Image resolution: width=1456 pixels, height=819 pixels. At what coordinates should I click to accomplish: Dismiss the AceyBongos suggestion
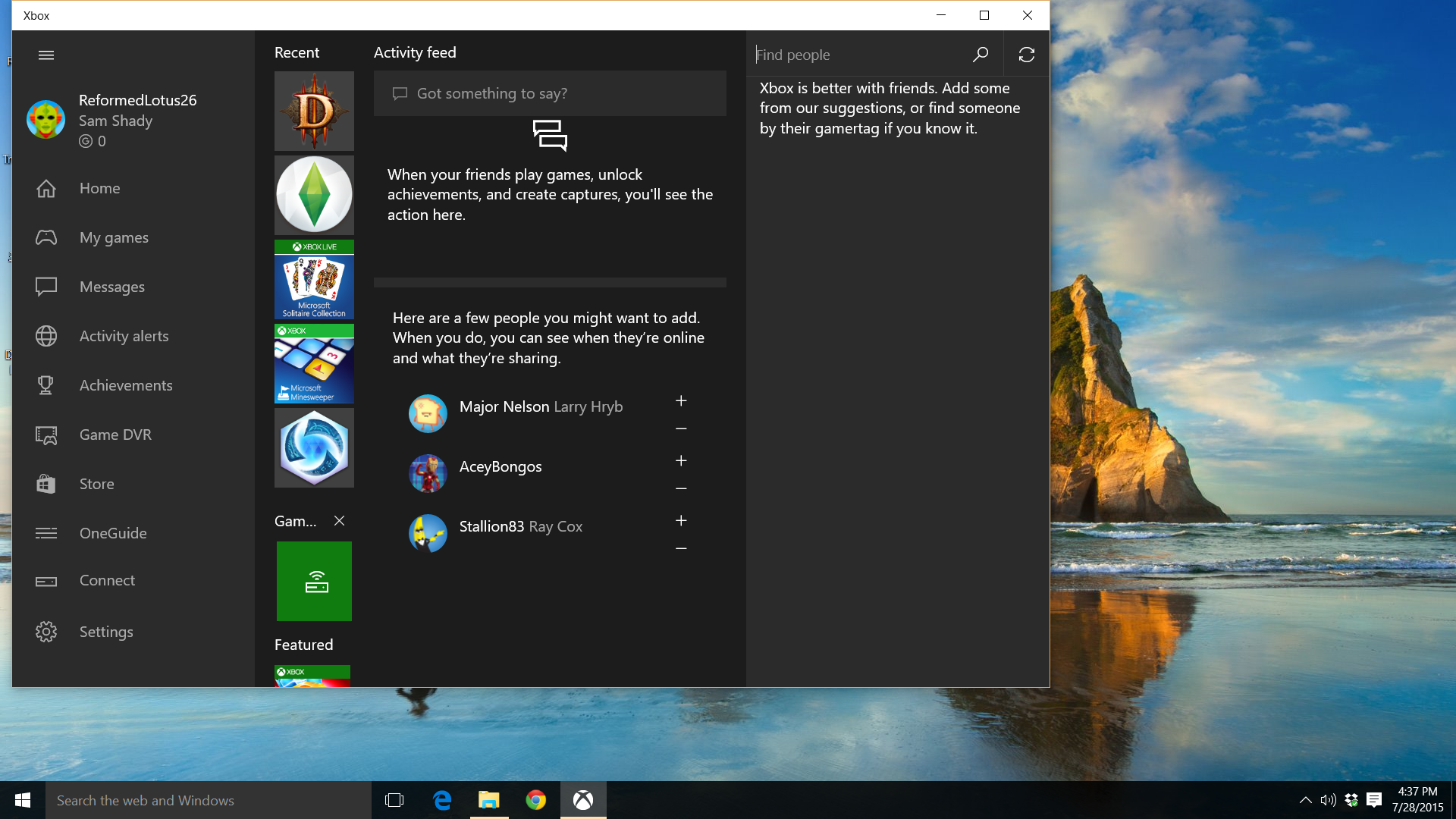tap(681, 488)
